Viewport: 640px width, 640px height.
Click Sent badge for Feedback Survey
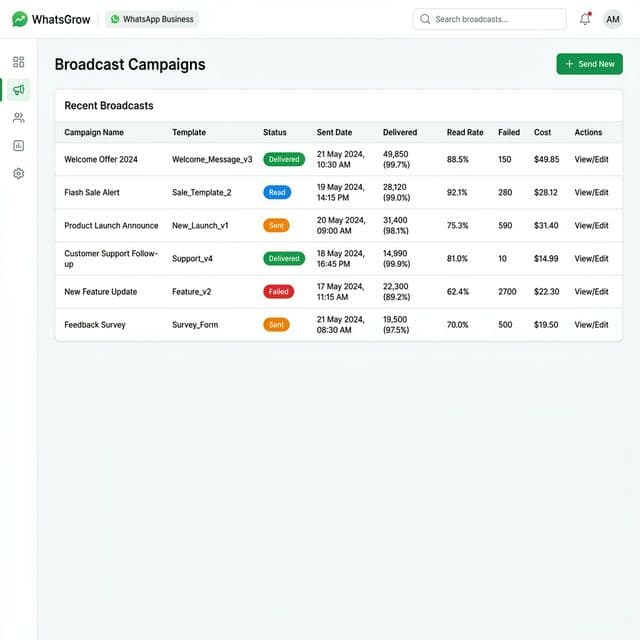(276, 325)
